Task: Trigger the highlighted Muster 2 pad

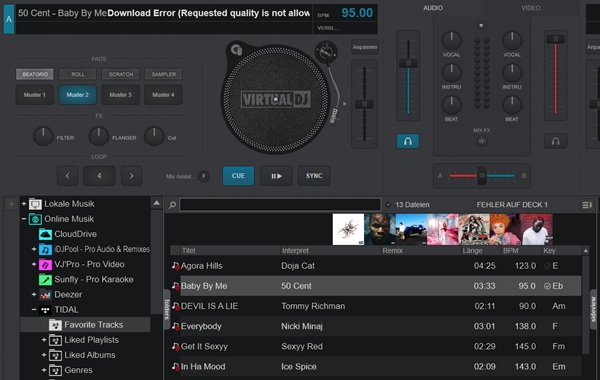Action: (78, 95)
